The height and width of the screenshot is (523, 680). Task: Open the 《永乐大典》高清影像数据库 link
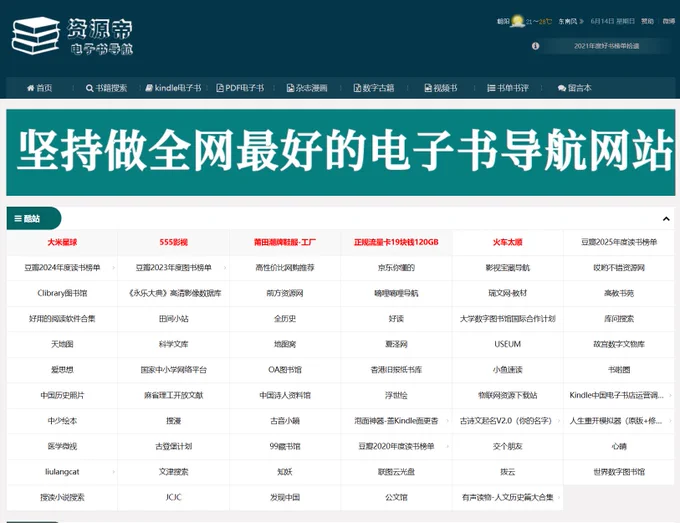173,294
